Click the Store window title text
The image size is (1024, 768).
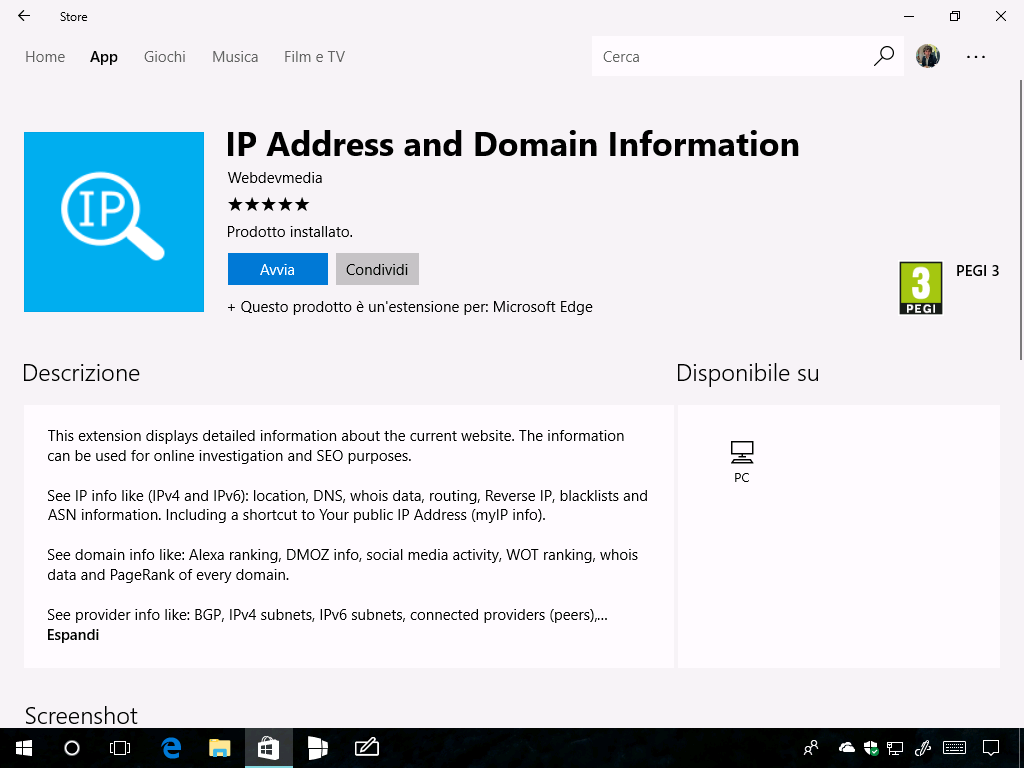tap(74, 17)
